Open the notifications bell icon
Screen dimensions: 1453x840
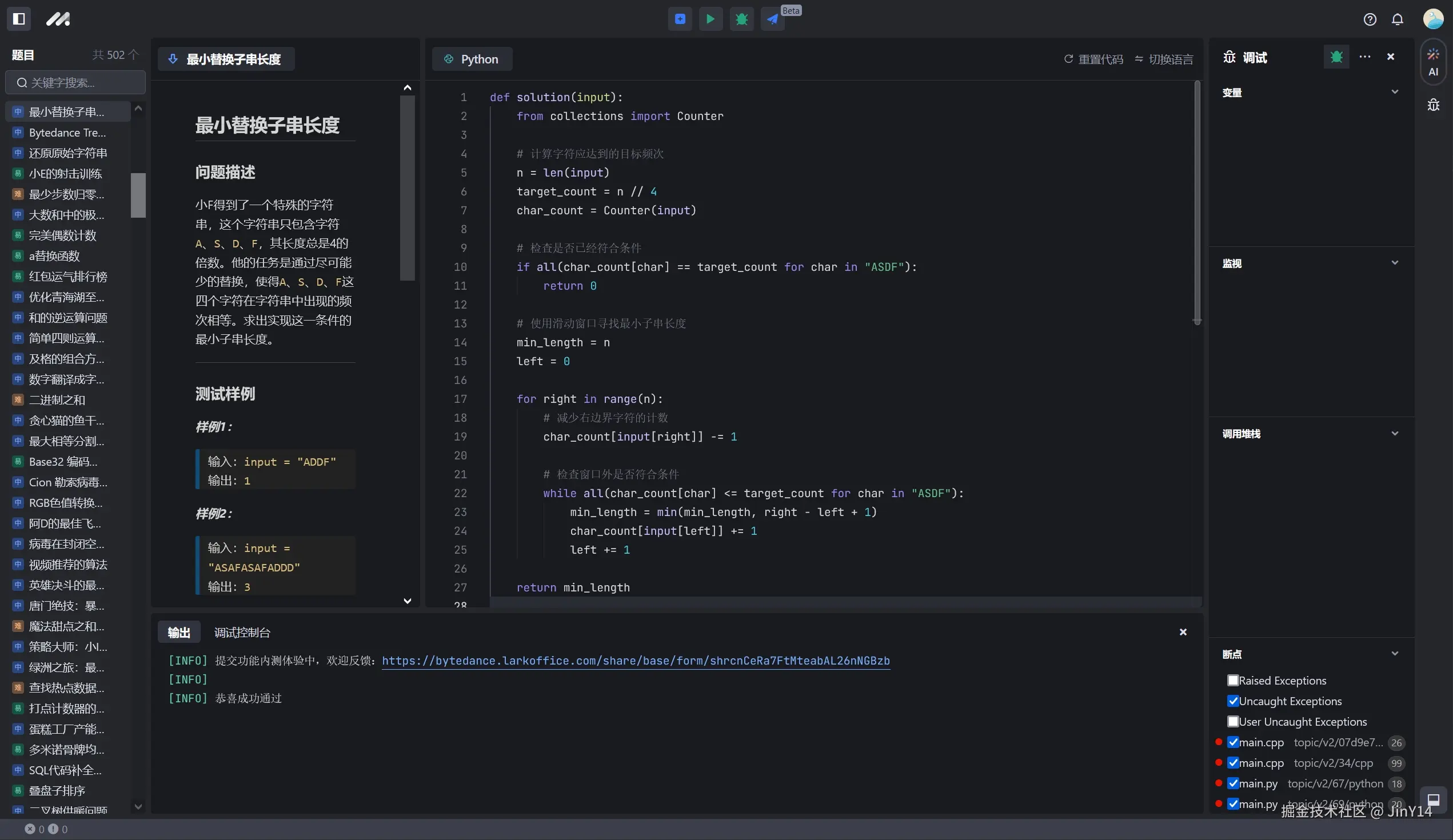point(1397,19)
